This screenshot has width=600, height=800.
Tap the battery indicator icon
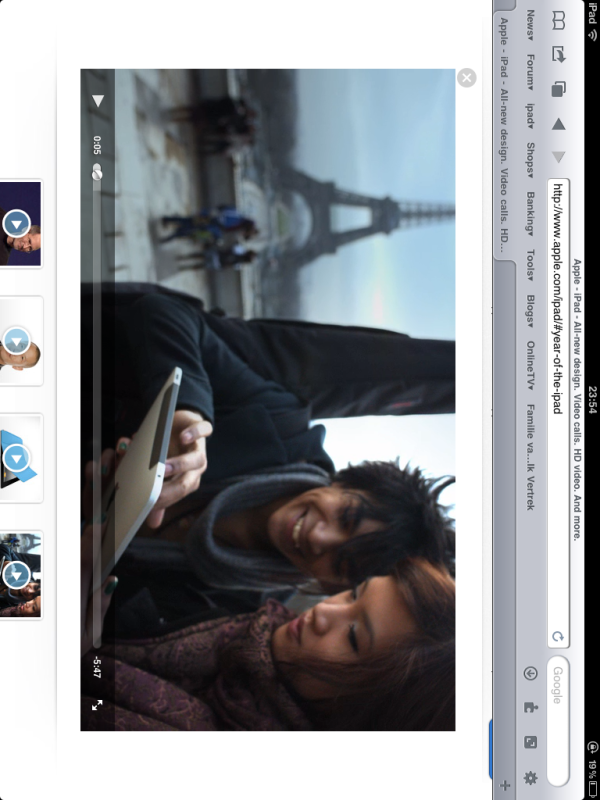click(592, 791)
